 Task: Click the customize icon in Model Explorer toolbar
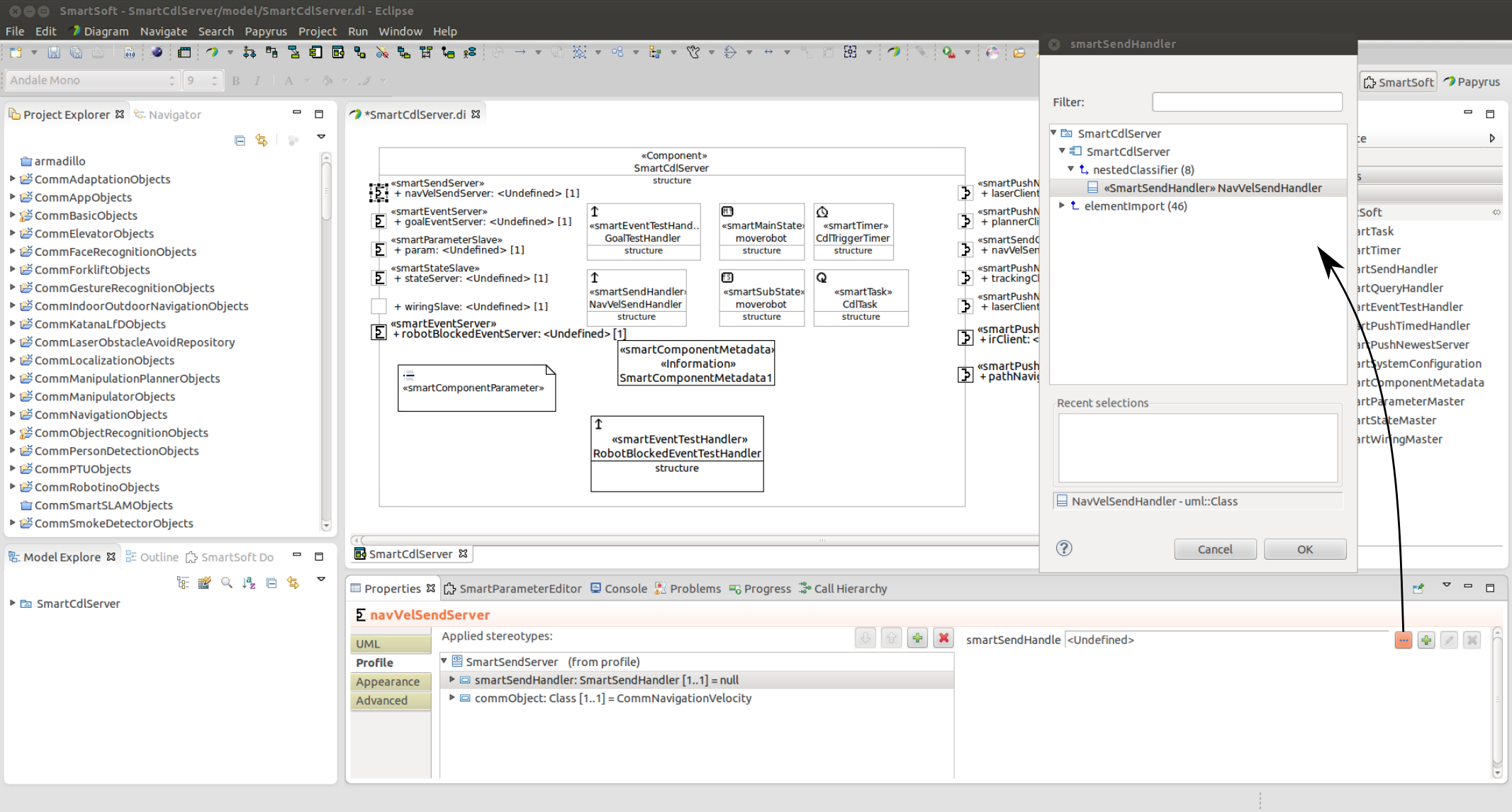(x=205, y=582)
